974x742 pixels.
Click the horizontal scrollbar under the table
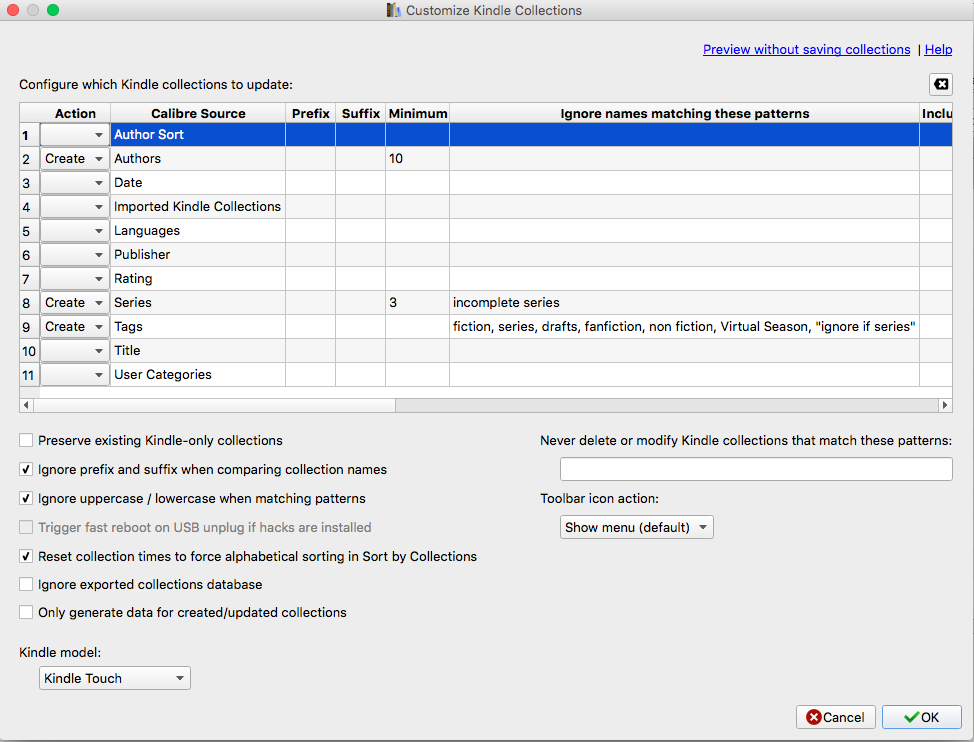click(x=214, y=405)
